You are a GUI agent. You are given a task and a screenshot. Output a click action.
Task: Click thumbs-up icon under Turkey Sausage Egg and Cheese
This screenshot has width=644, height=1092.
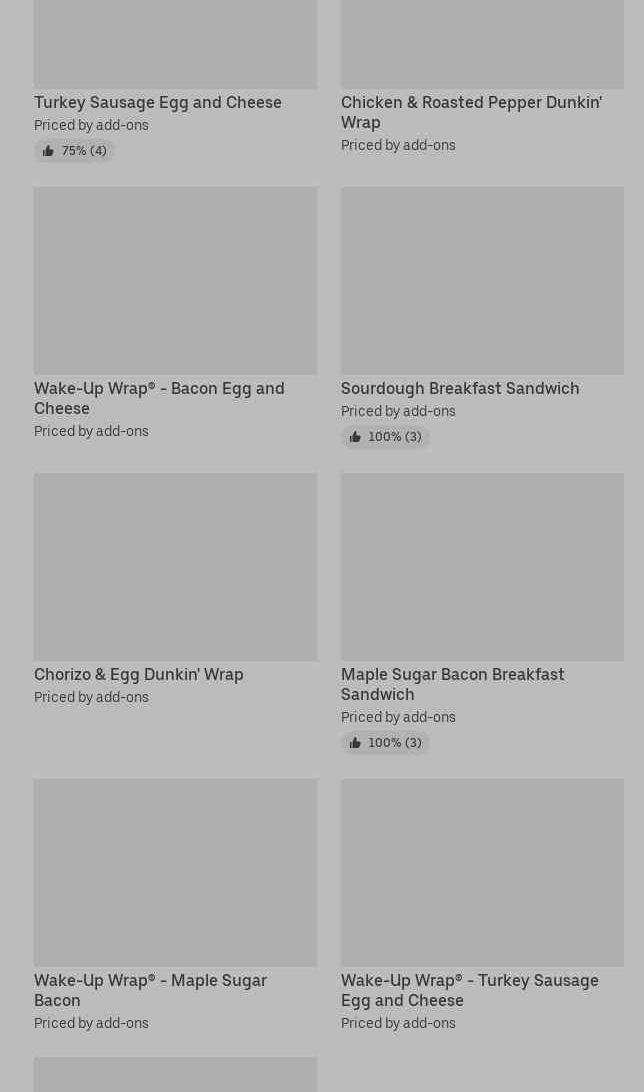point(48,151)
